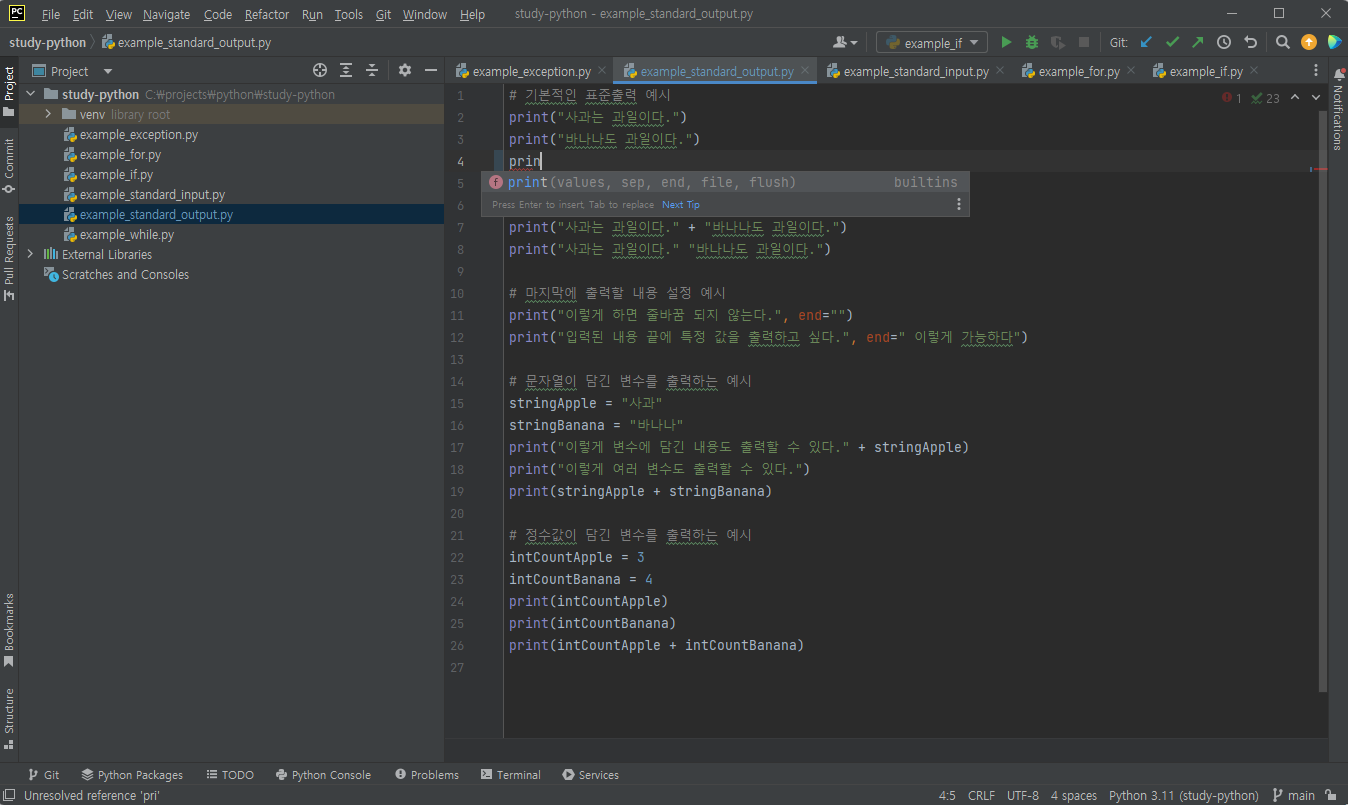
Task: Expand all in Project panel
Action: [346, 70]
